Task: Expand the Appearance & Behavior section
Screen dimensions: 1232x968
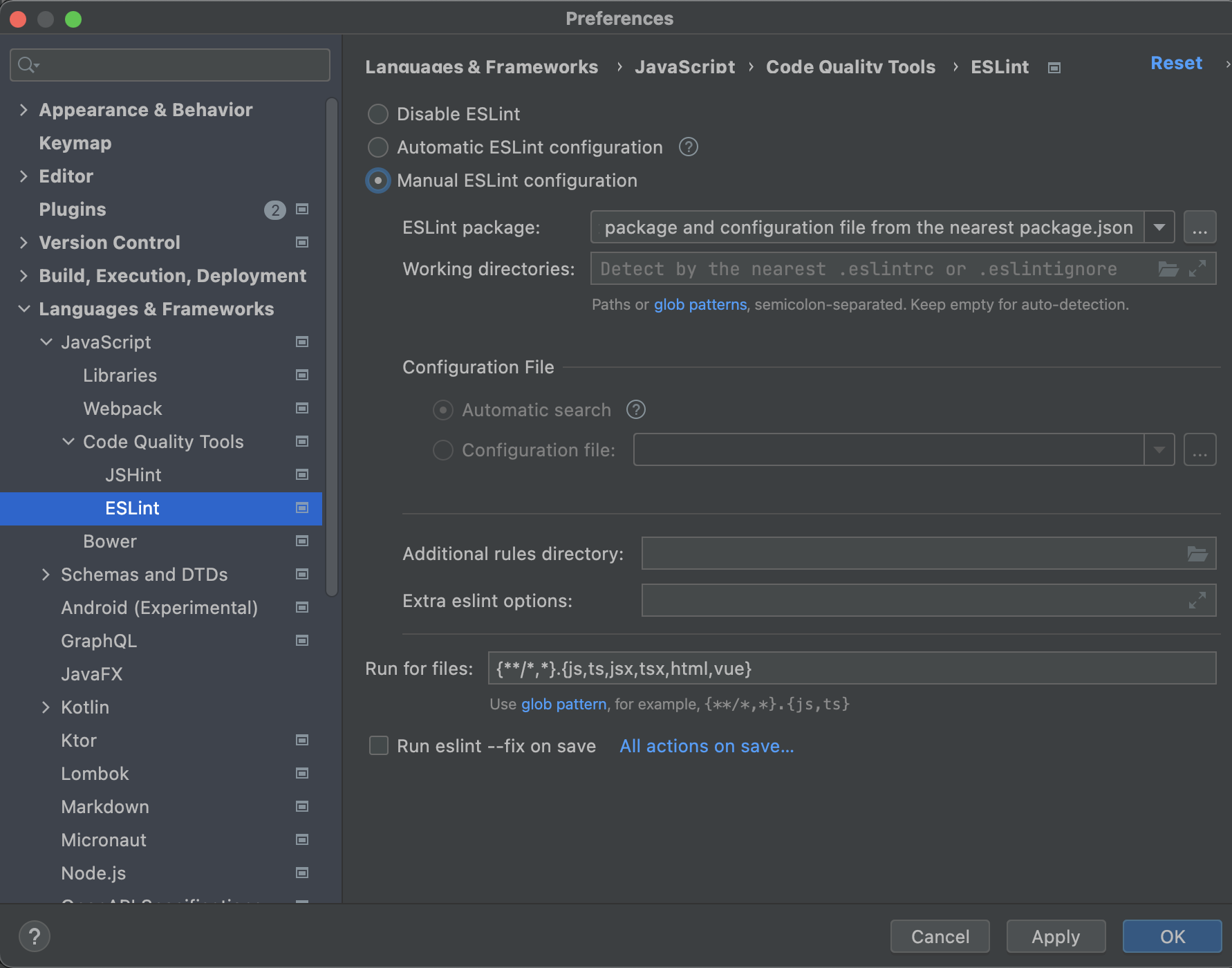Action: click(24, 110)
